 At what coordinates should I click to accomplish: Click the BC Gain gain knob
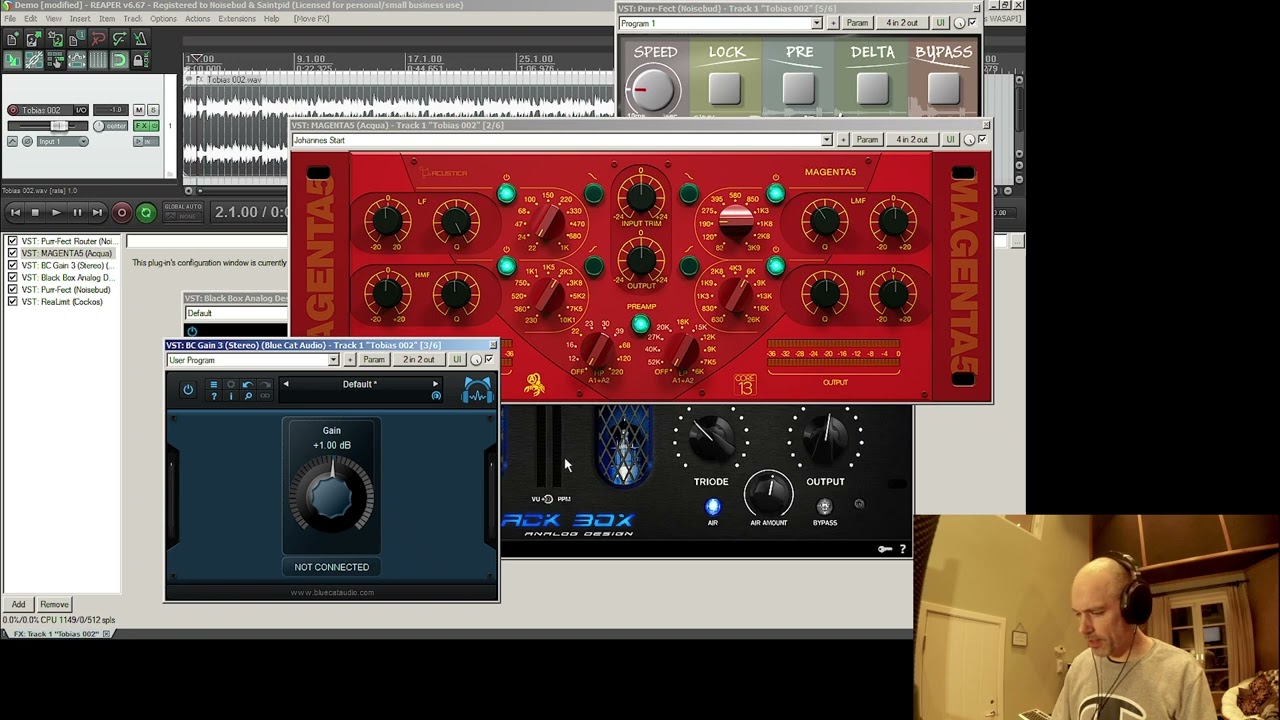pos(331,495)
